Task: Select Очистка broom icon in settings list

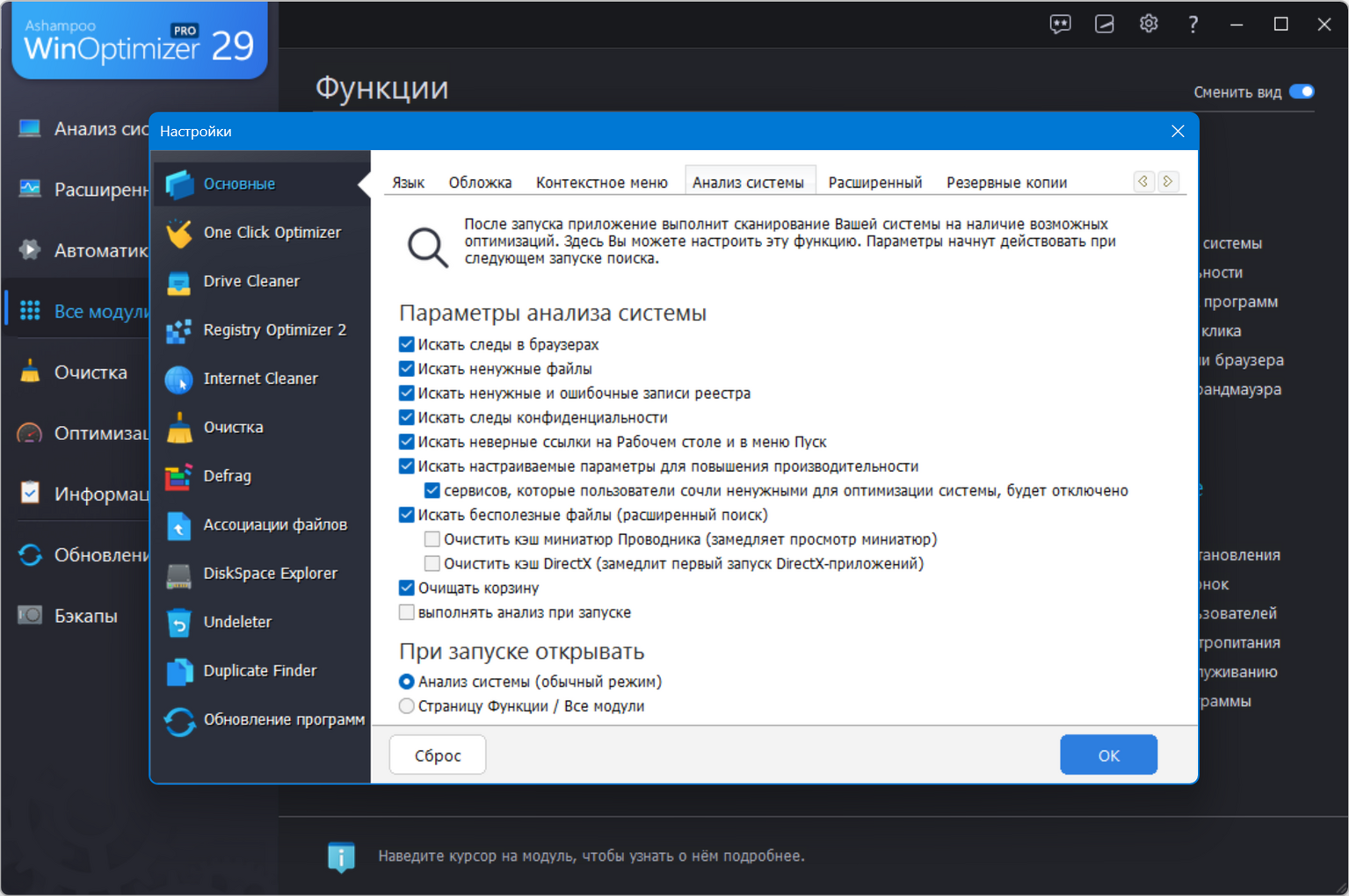Action: [x=180, y=428]
